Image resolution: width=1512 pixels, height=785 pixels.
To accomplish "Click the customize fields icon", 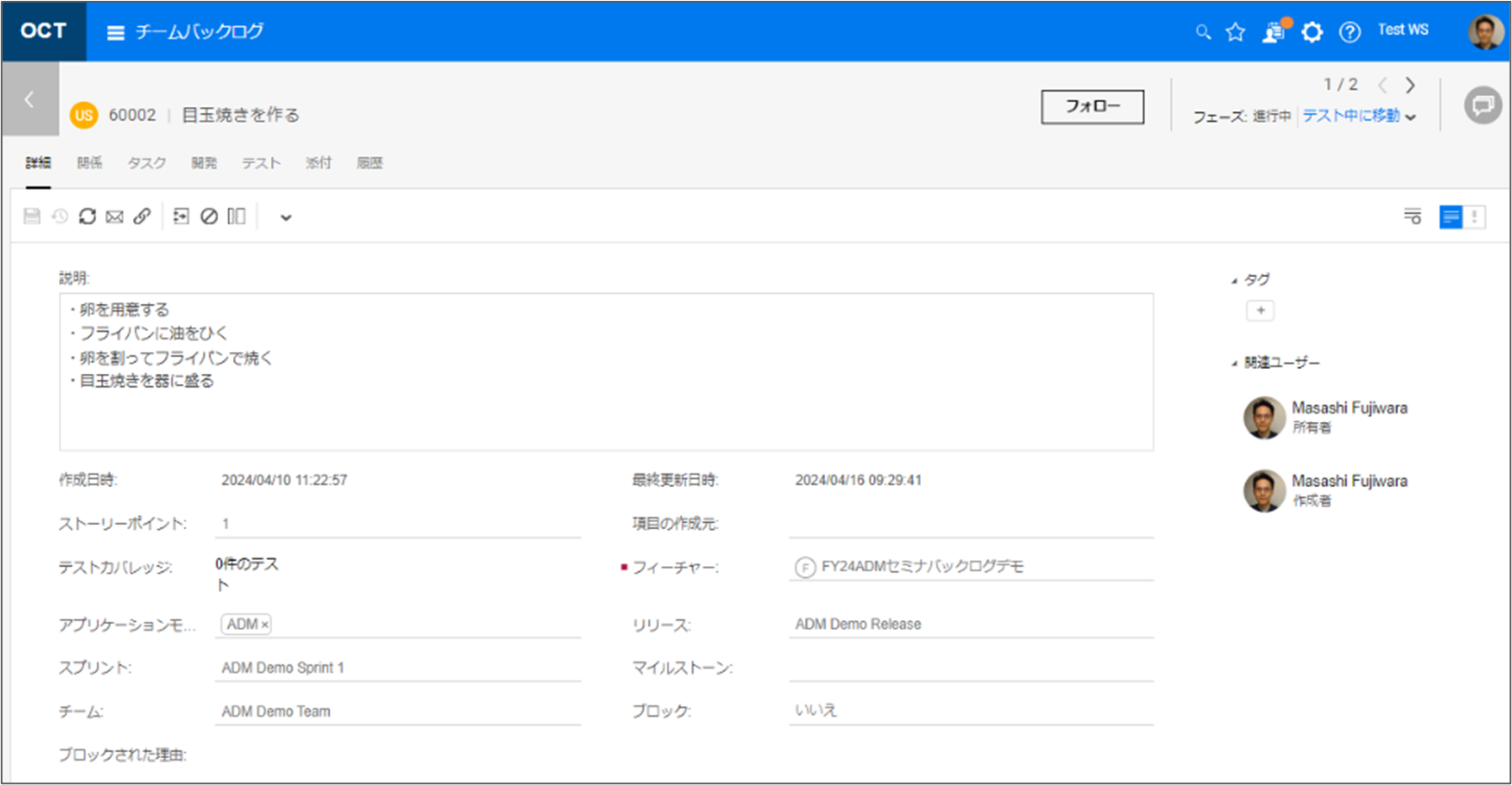I will (1412, 216).
